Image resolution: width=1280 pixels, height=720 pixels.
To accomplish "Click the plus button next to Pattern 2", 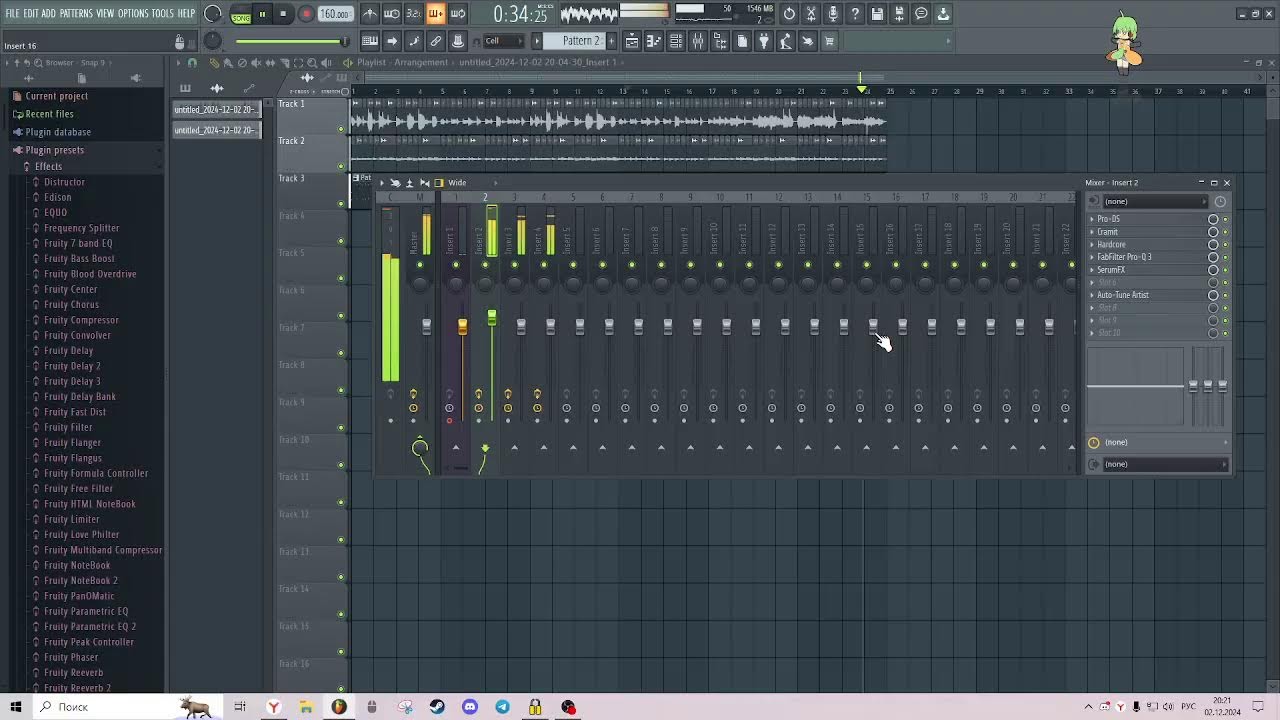I will tap(611, 41).
